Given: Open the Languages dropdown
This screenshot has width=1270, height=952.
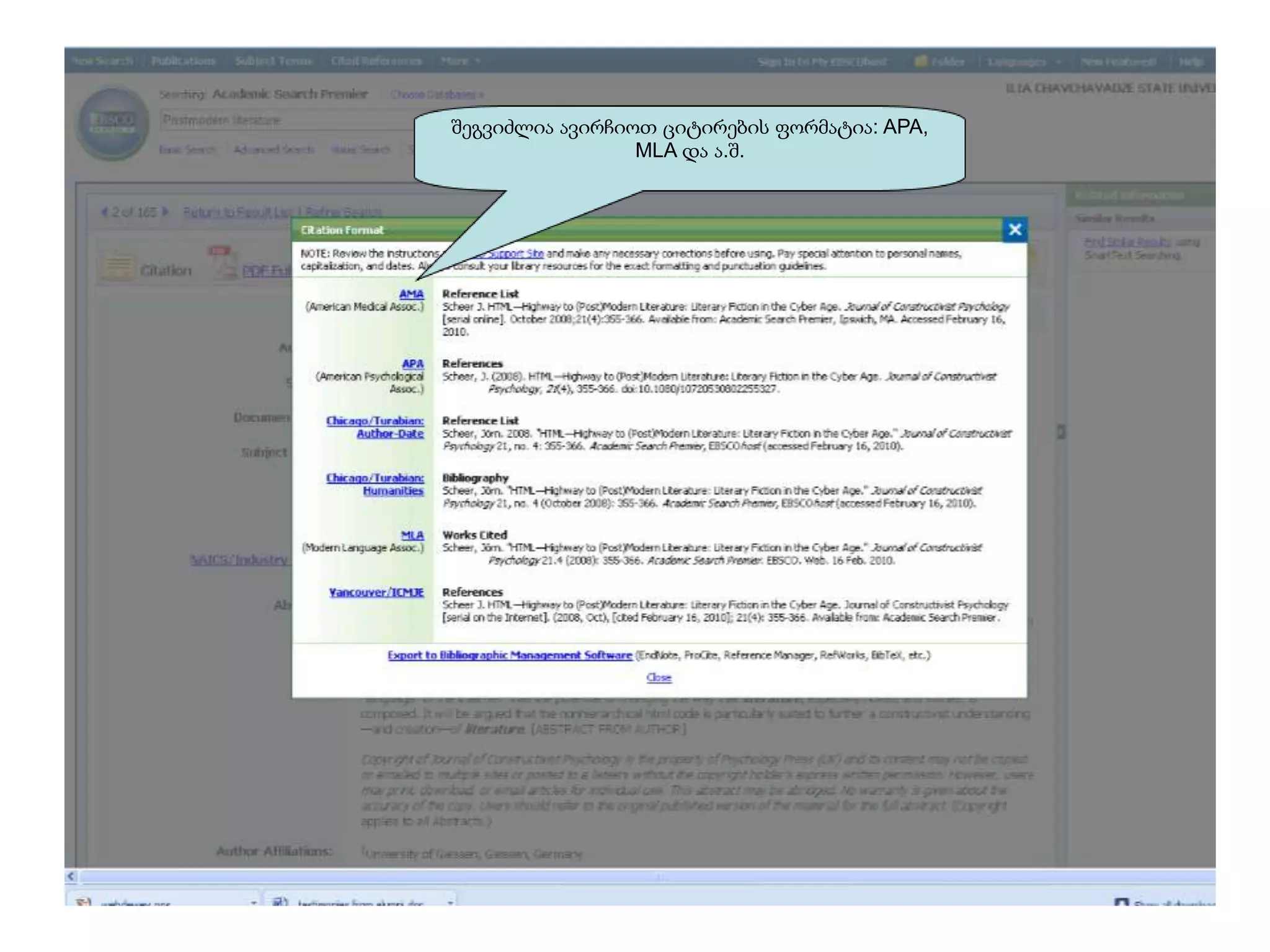Looking at the screenshot, I should coord(1023,61).
